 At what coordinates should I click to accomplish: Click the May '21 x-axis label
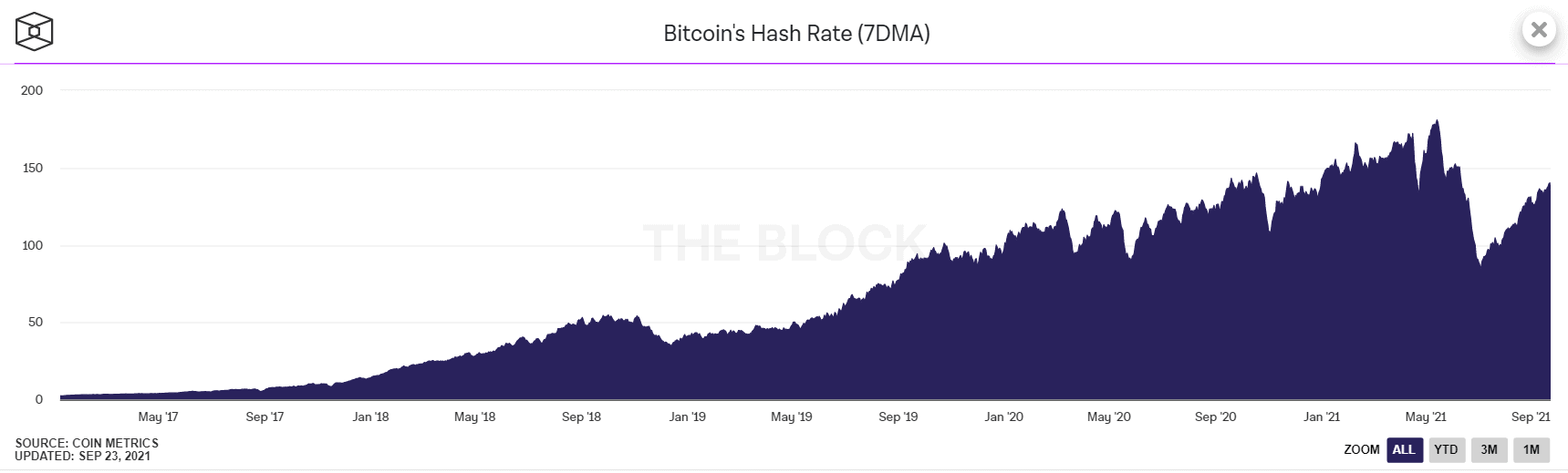(1426, 416)
